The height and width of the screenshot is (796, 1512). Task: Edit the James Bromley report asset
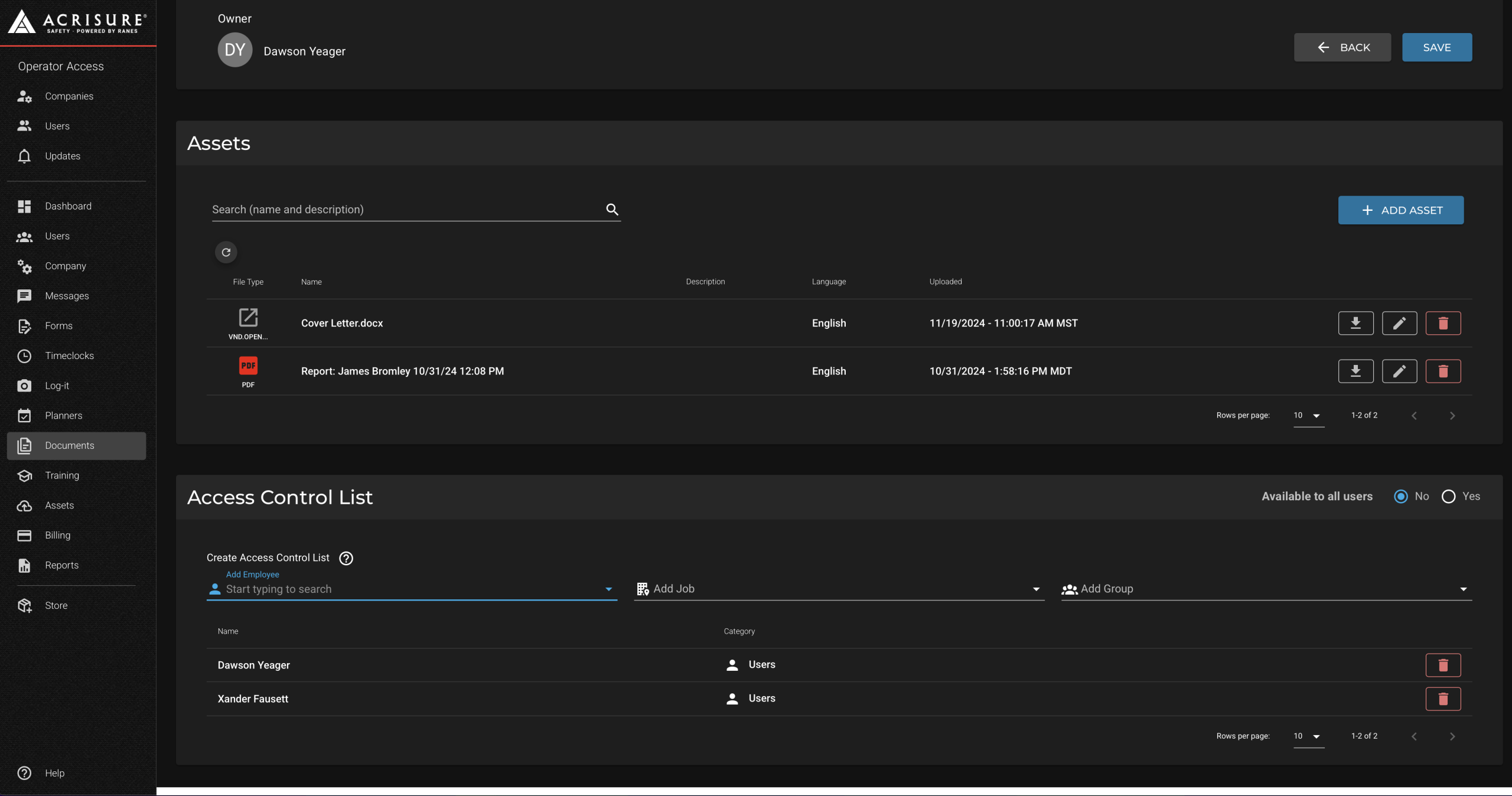(1399, 371)
